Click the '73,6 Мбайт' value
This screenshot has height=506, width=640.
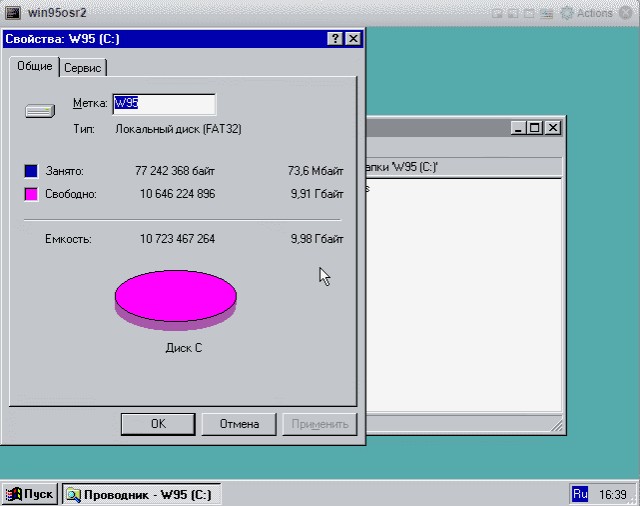point(316,171)
